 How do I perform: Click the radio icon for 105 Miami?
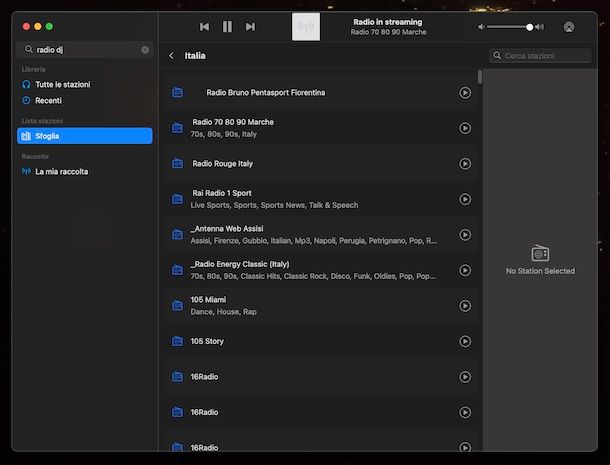(177, 305)
